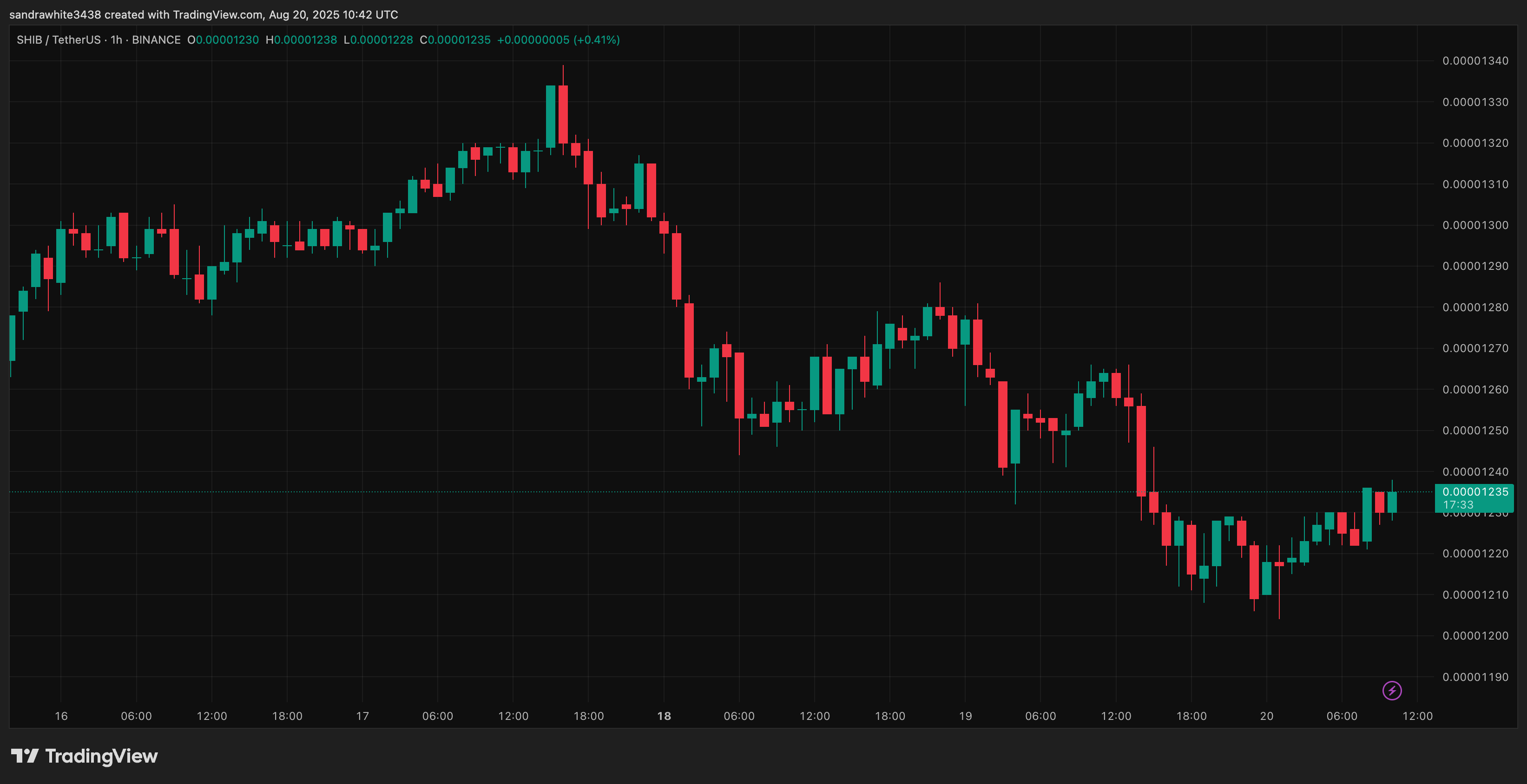Click the TradingView wordmark text at bottom
The height and width of the screenshot is (784, 1527).
coord(101,756)
